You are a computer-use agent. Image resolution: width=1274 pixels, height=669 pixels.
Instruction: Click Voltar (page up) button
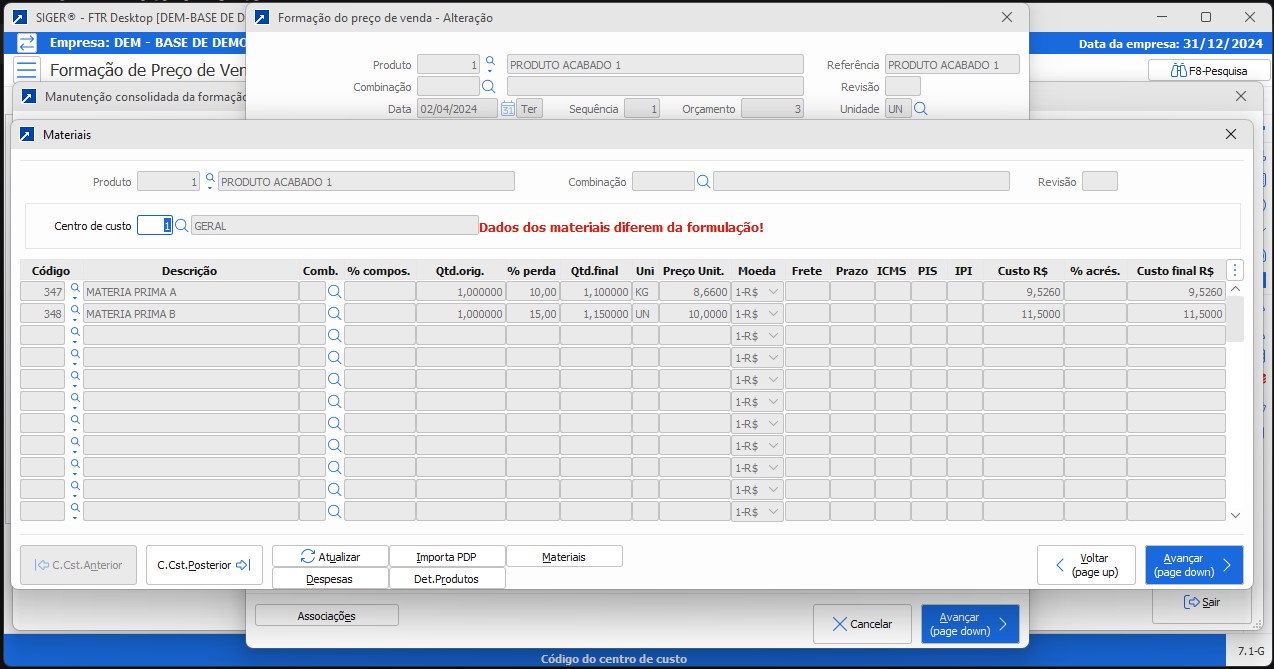pyautogui.click(x=1086, y=565)
